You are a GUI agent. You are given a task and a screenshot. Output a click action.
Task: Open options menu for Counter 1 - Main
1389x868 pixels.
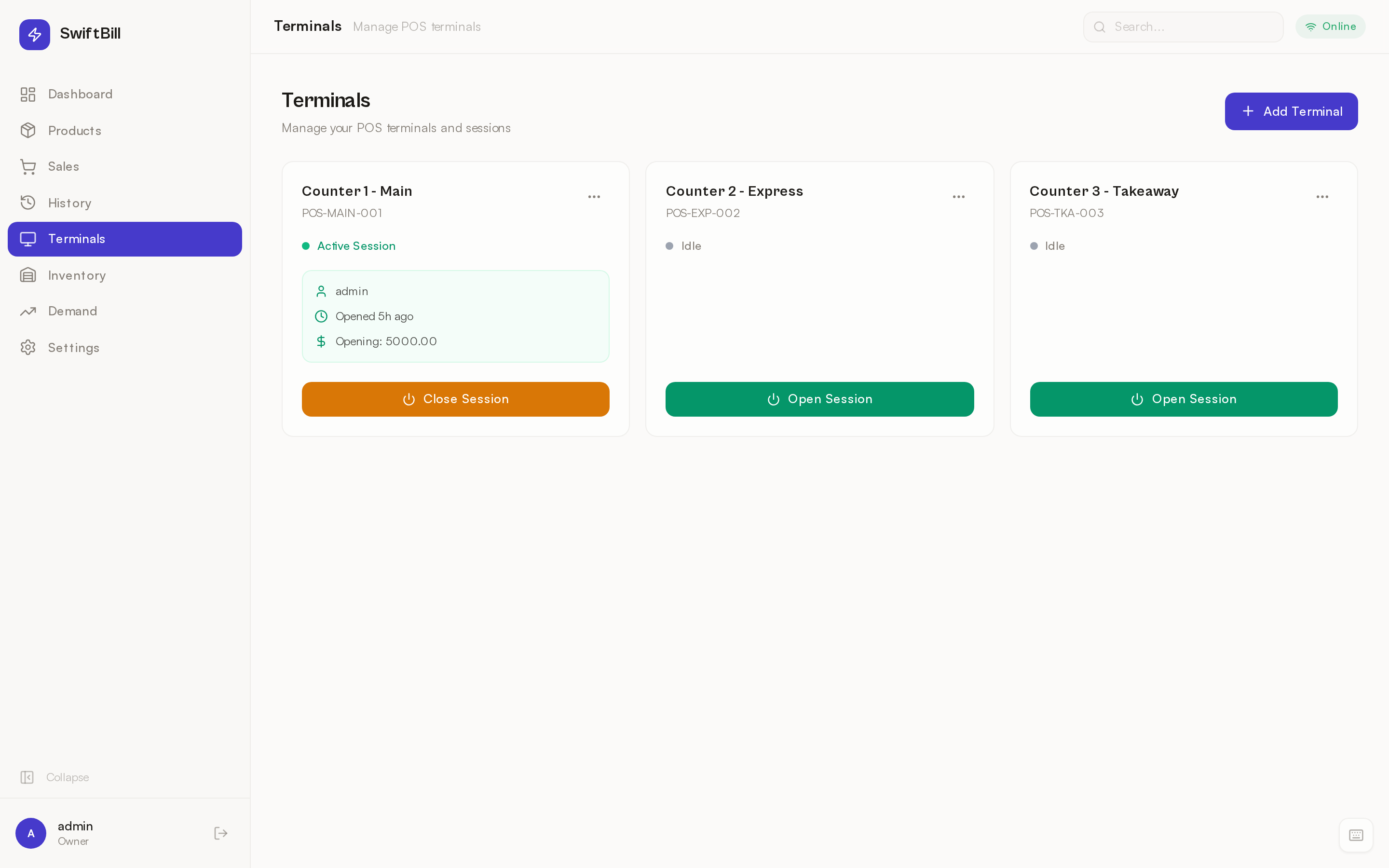click(x=594, y=197)
